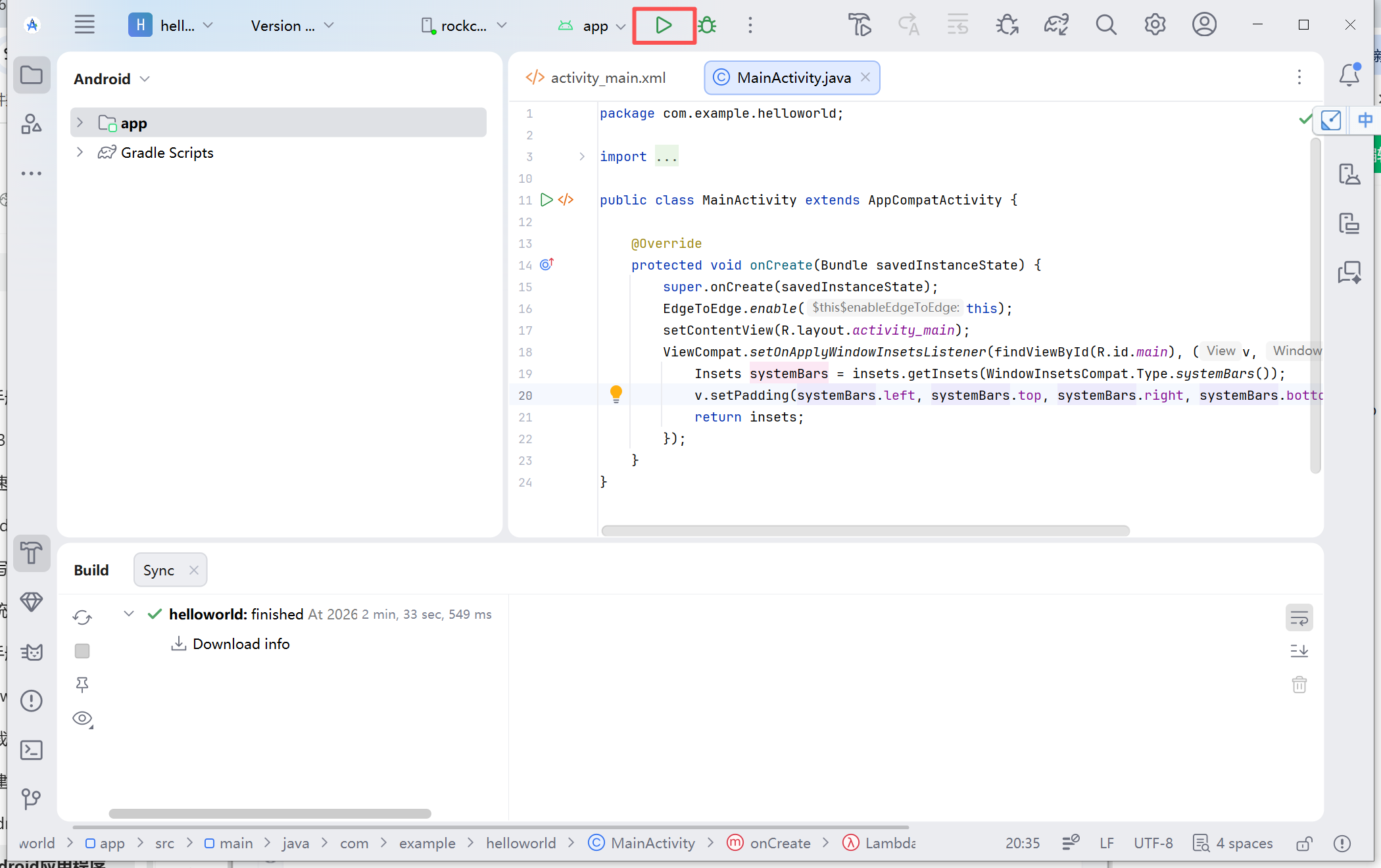Toggle scroll to end in build output

1299,651
